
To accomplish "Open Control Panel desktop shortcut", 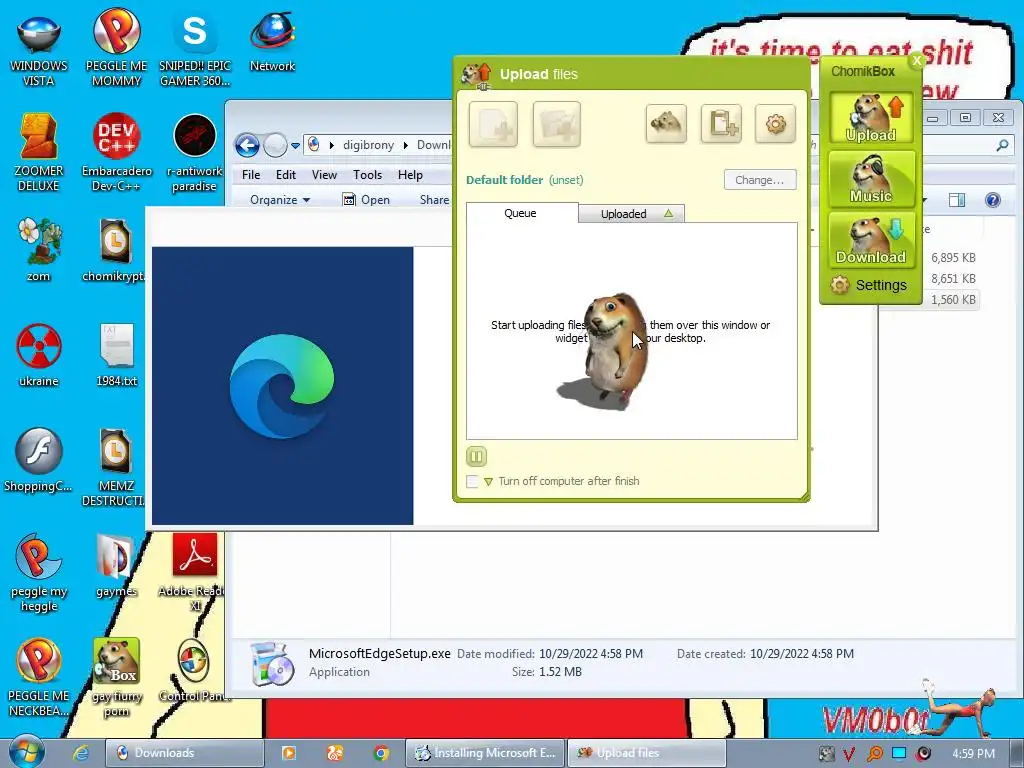I will coord(193,671).
